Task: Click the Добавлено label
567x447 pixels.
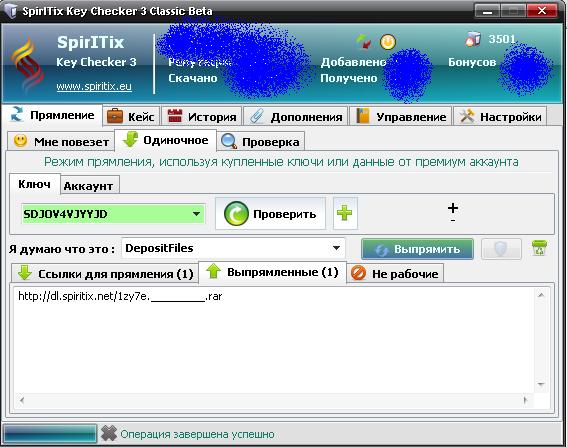Action: pyautogui.click(x=354, y=63)
